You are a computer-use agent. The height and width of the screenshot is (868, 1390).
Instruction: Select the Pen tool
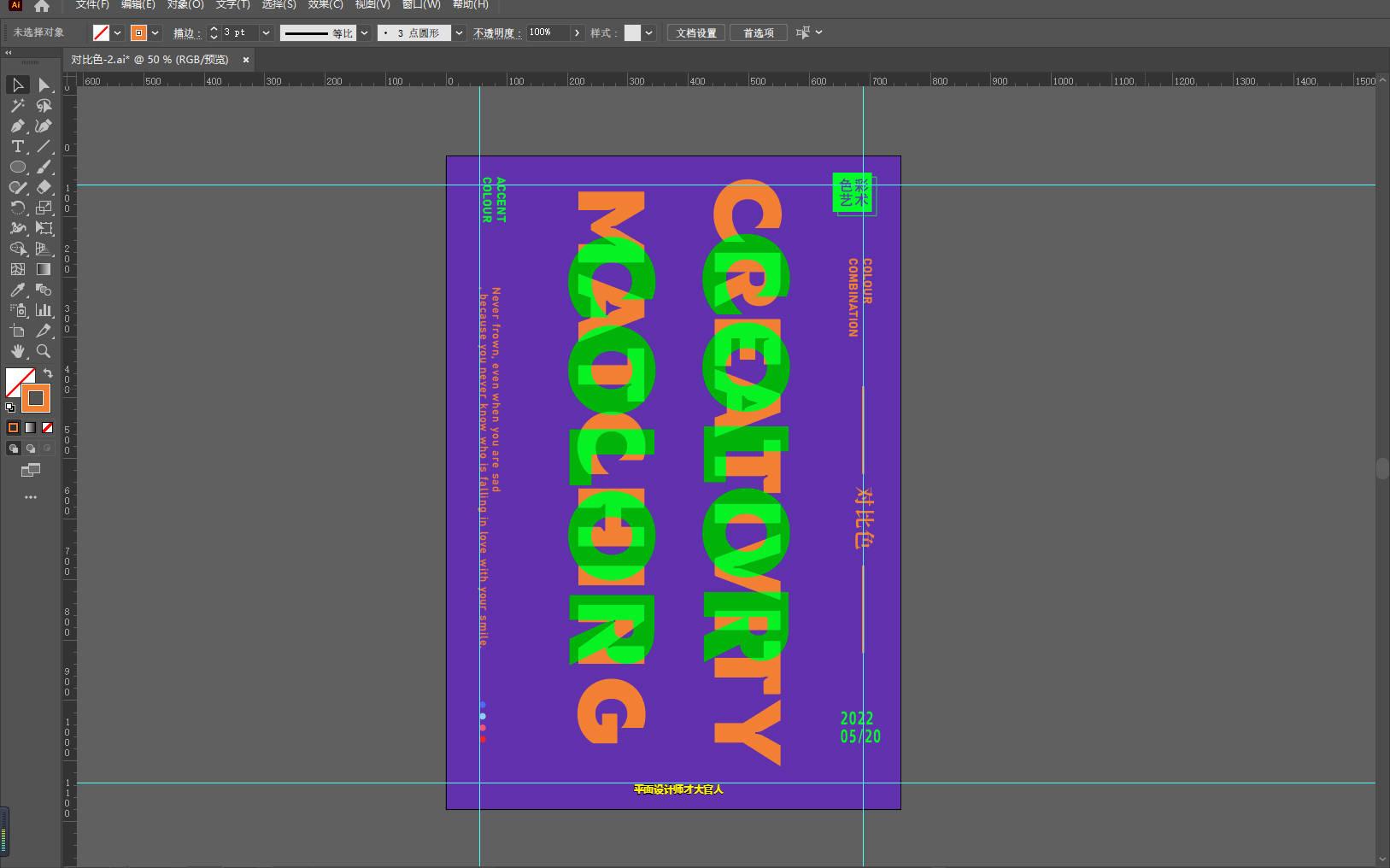17,126
